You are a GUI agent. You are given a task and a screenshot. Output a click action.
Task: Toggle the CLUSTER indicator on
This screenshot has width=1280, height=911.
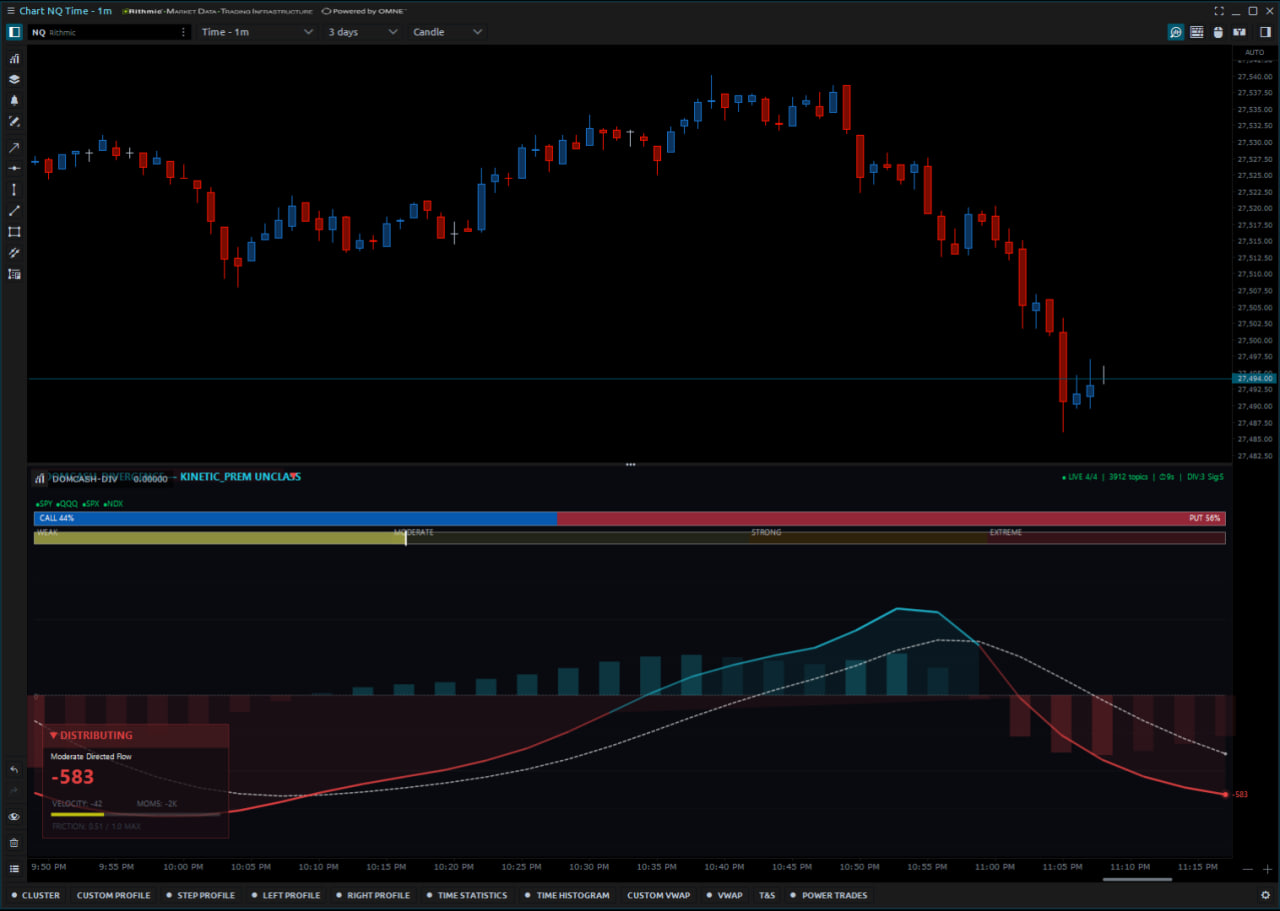tap(36, 895)
